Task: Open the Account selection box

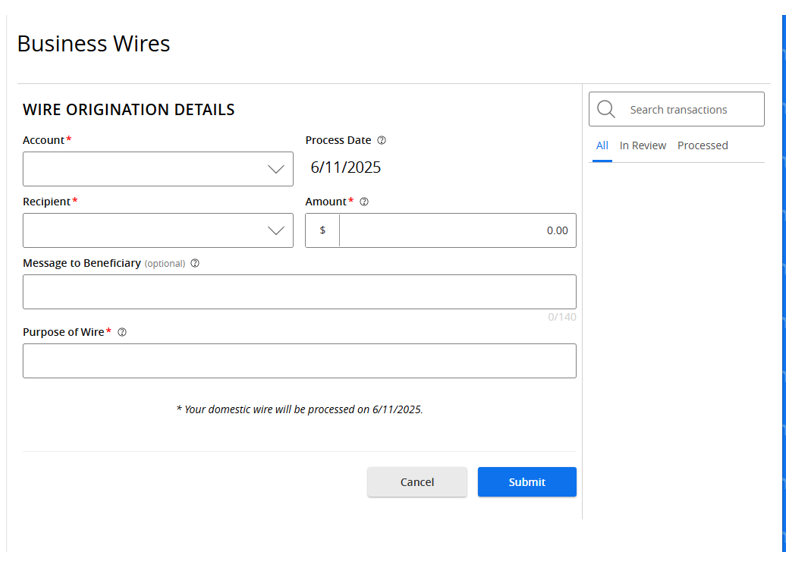Action: [x=158, y=169]
